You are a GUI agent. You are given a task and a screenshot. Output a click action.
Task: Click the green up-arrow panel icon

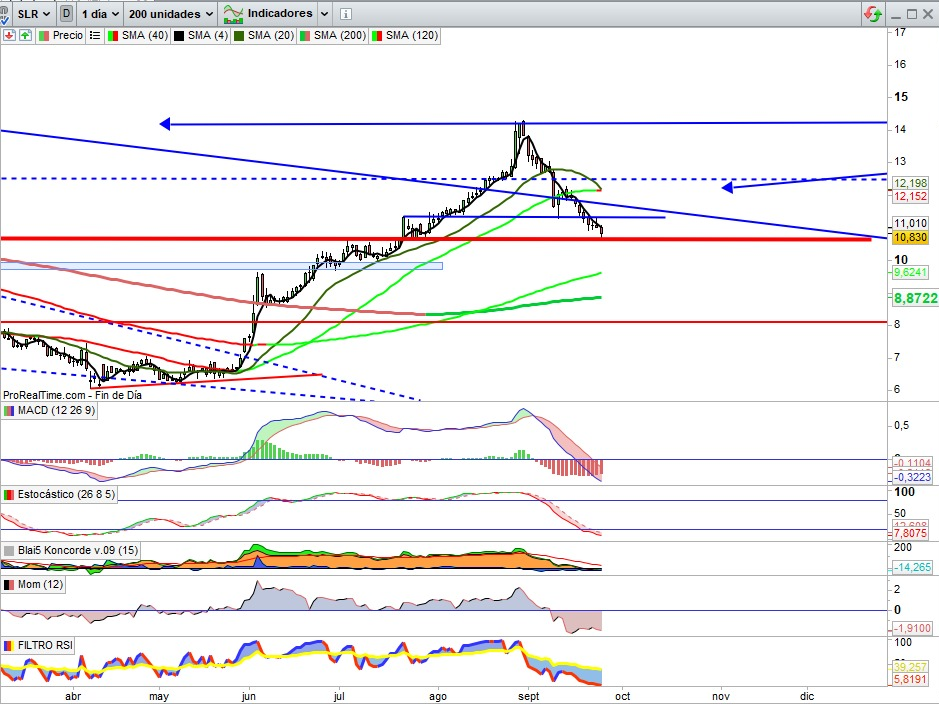click(x=25, y=35)
